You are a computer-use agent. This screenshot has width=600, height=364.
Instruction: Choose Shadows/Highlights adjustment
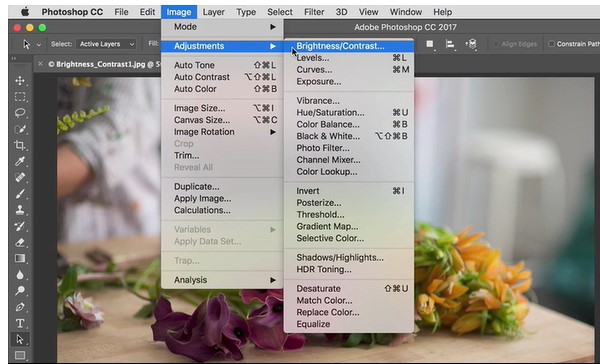click(x=349, y=258)
